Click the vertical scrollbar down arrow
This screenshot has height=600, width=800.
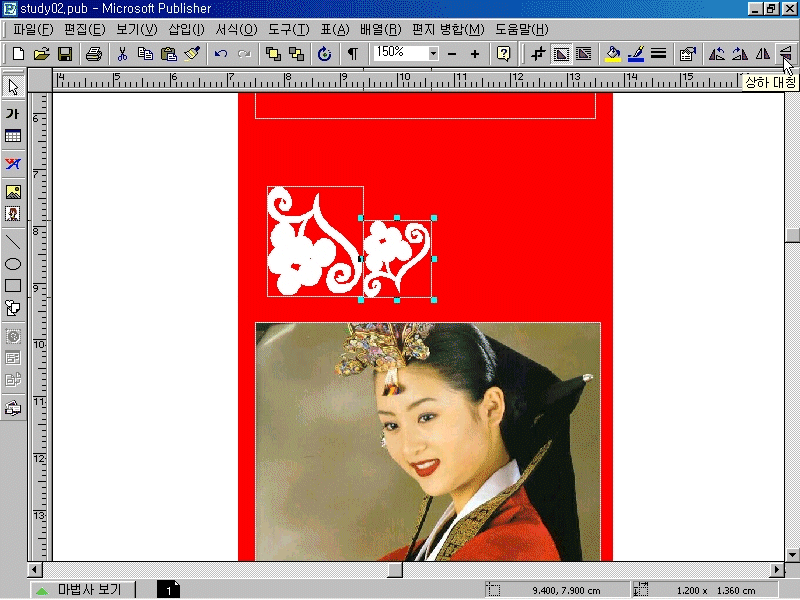[792, 554]
